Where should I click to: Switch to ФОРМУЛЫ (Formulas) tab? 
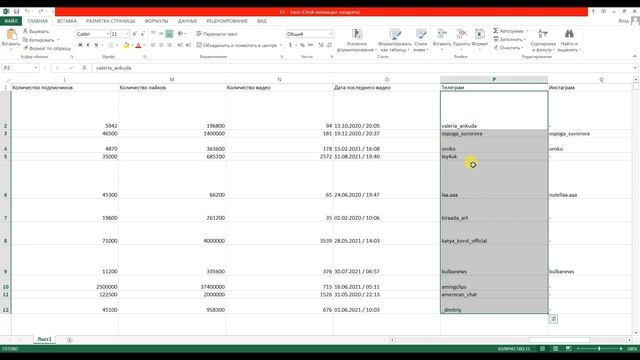point(156,21)
